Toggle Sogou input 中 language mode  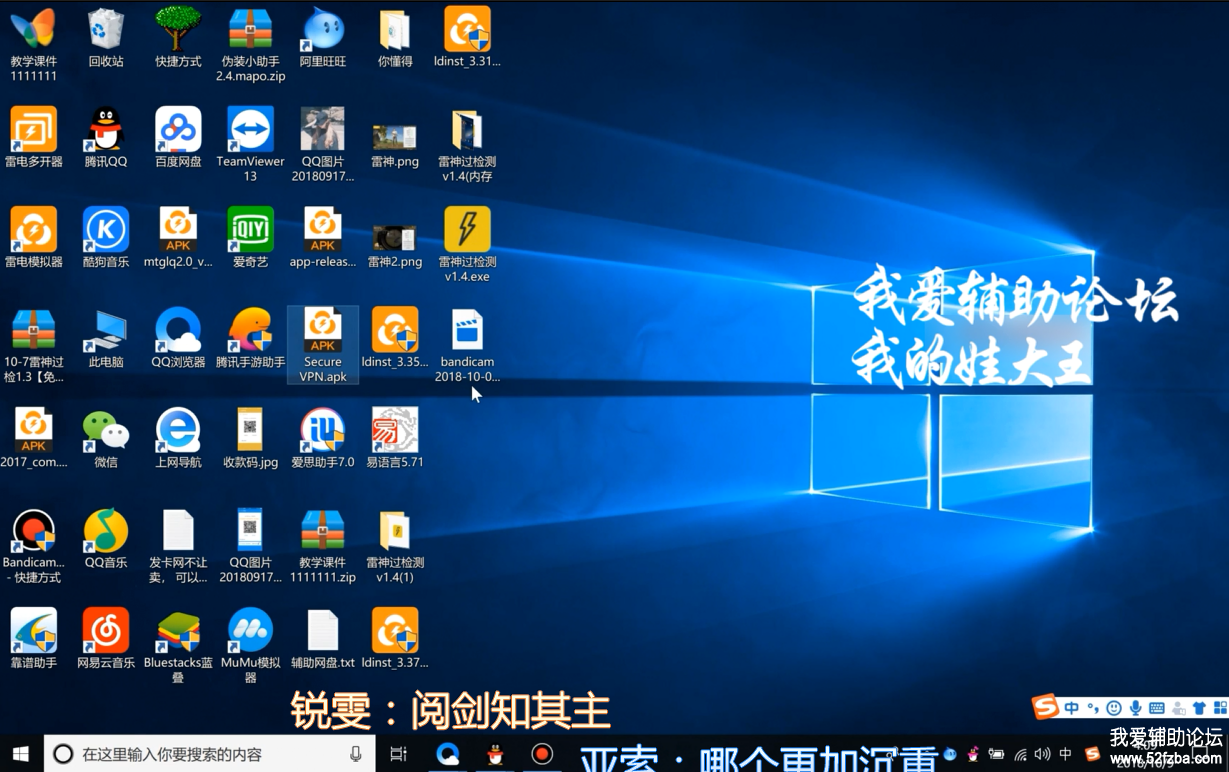(x=1071, y=708)
